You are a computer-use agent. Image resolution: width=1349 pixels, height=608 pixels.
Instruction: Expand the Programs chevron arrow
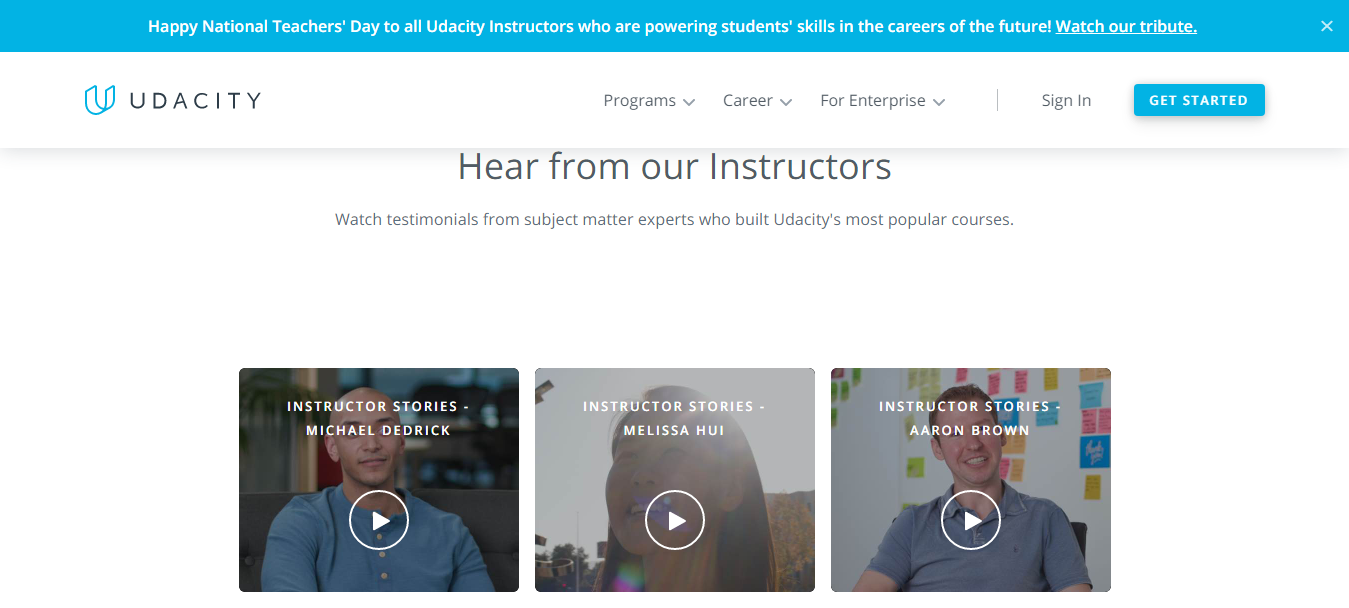(x=689, y=102)
